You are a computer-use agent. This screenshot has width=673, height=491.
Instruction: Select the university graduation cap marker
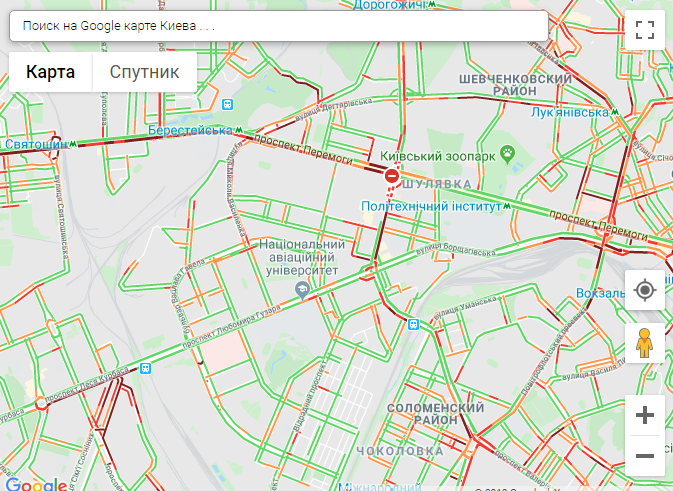click(303, 291)
